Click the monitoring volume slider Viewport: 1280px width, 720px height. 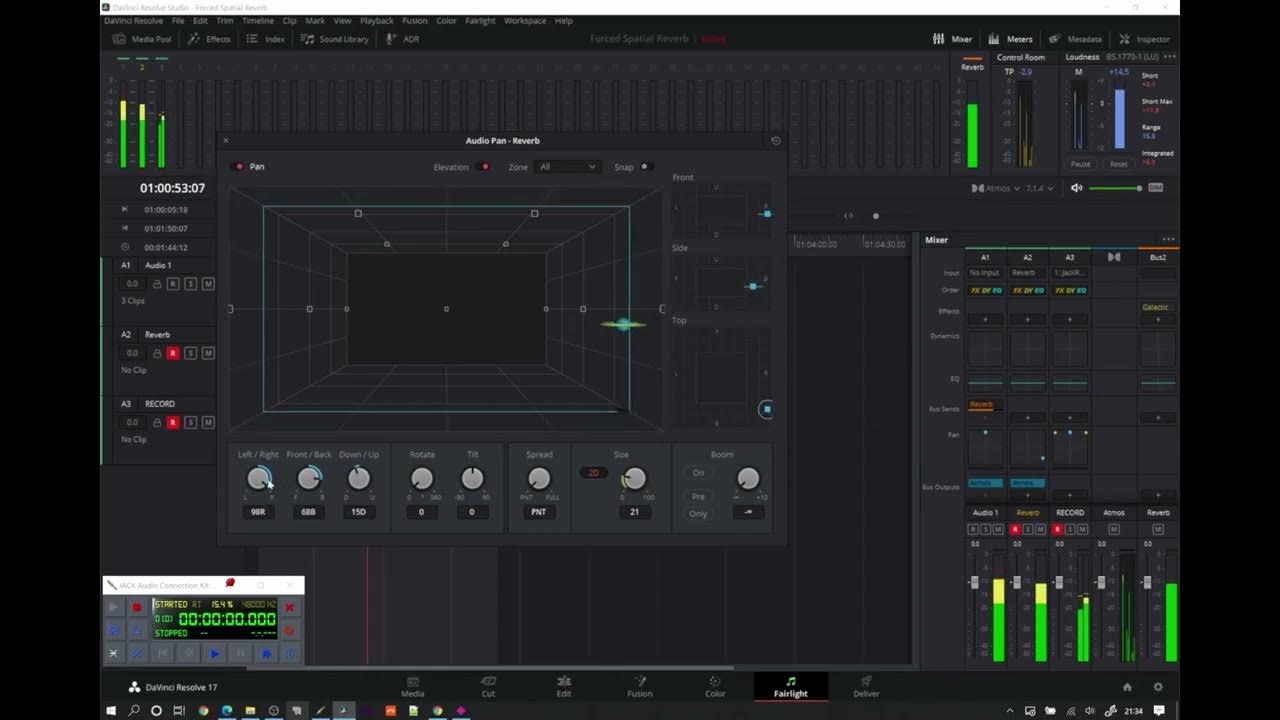[x=1115, y=188]
